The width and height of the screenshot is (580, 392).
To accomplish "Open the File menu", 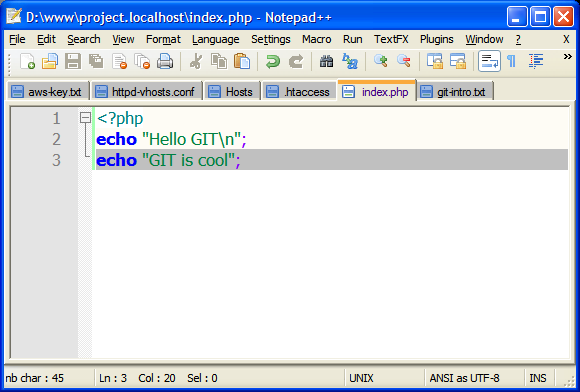I will 17,39.
